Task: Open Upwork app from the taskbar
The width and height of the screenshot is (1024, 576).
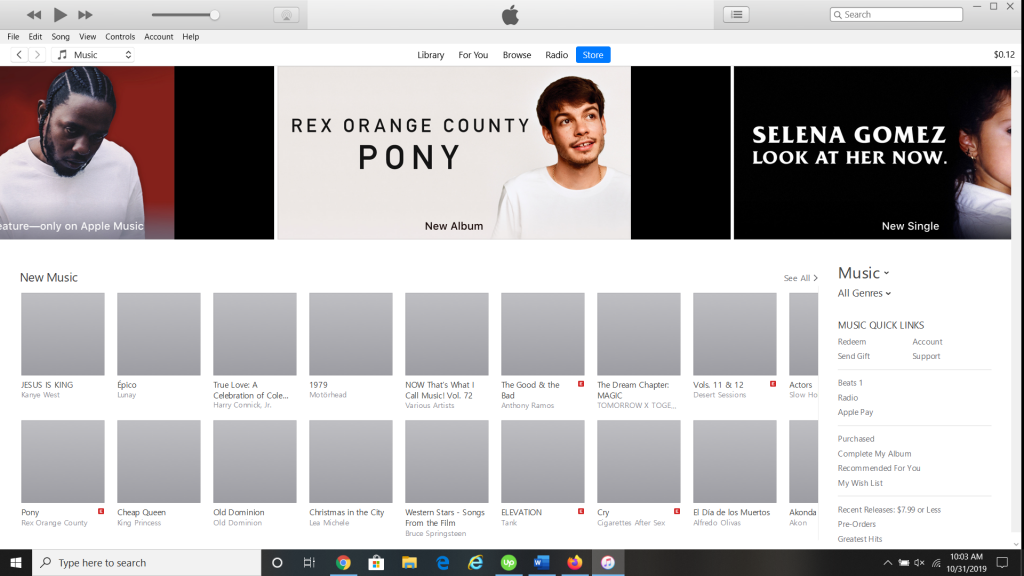Action: [x=509, y=562]
